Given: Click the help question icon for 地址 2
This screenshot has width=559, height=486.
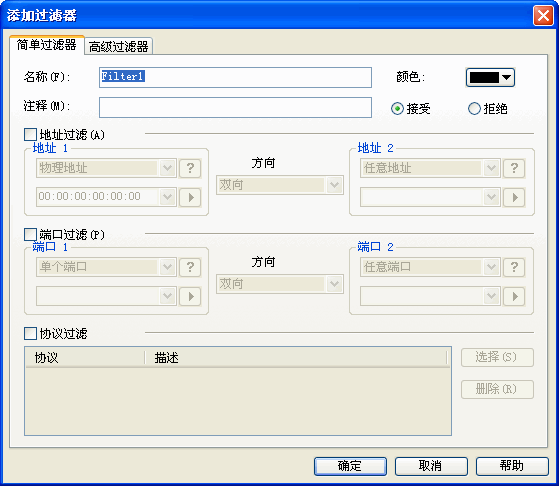Looking at the screenshot, I should (514, 168).
